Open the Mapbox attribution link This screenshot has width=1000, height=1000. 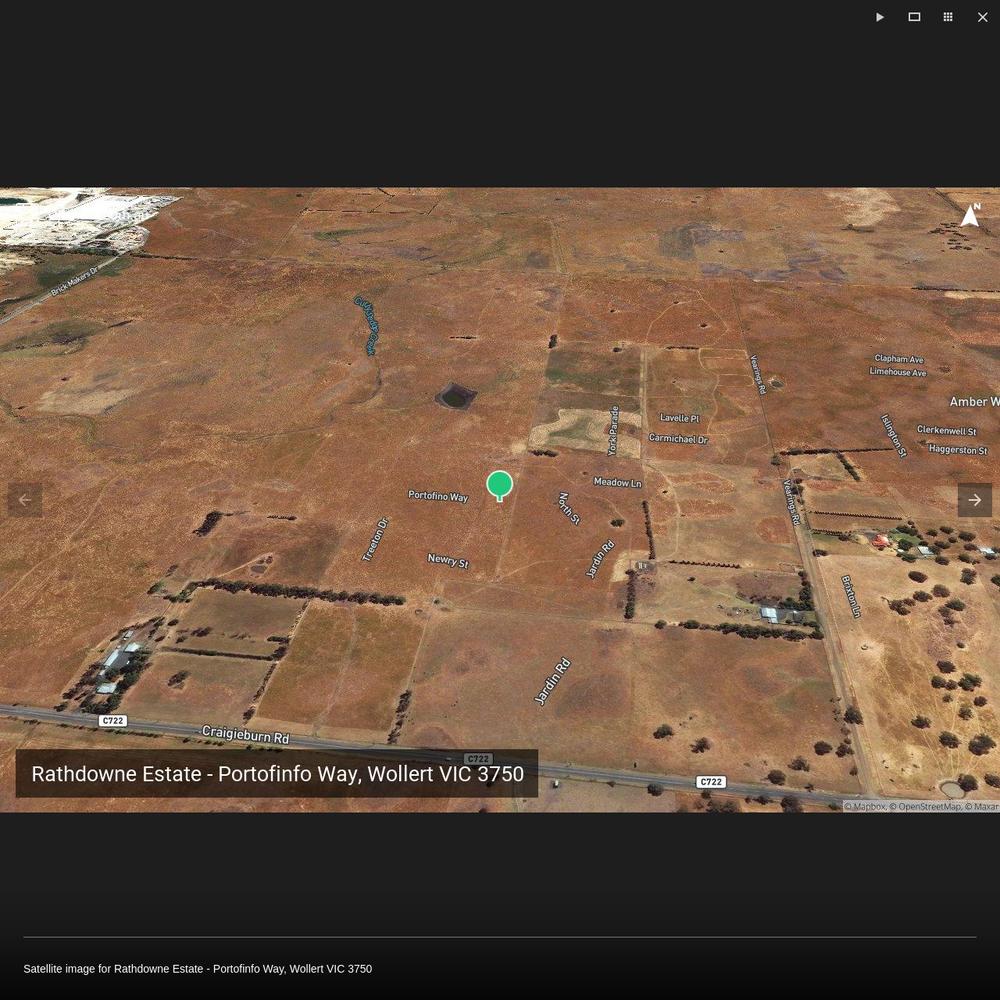(x=865, y=806)
